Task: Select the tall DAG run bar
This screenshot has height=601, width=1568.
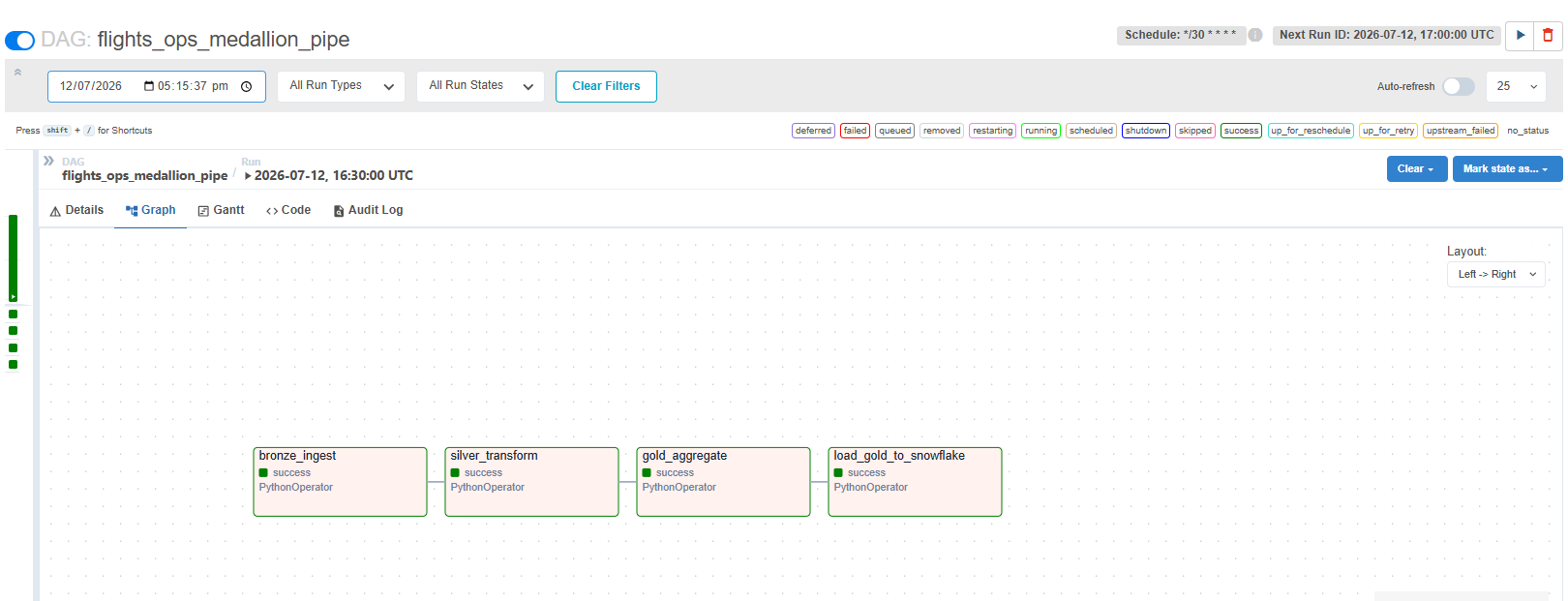Action: (x=13, y=258)
